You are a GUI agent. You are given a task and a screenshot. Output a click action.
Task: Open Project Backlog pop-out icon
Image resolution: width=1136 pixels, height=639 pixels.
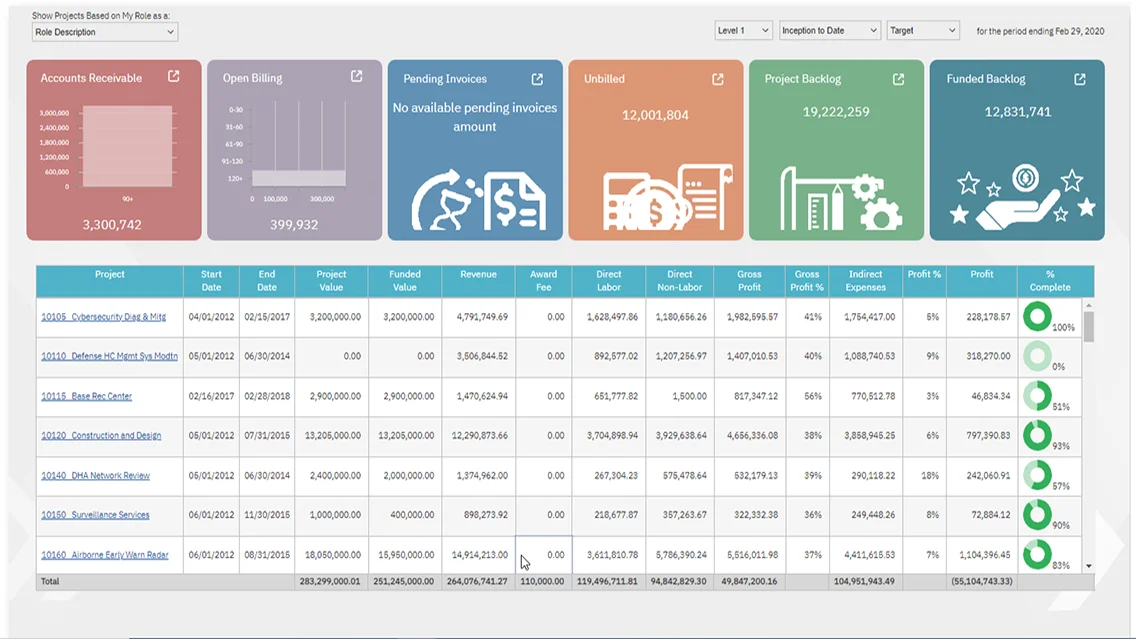pos(898,79)
